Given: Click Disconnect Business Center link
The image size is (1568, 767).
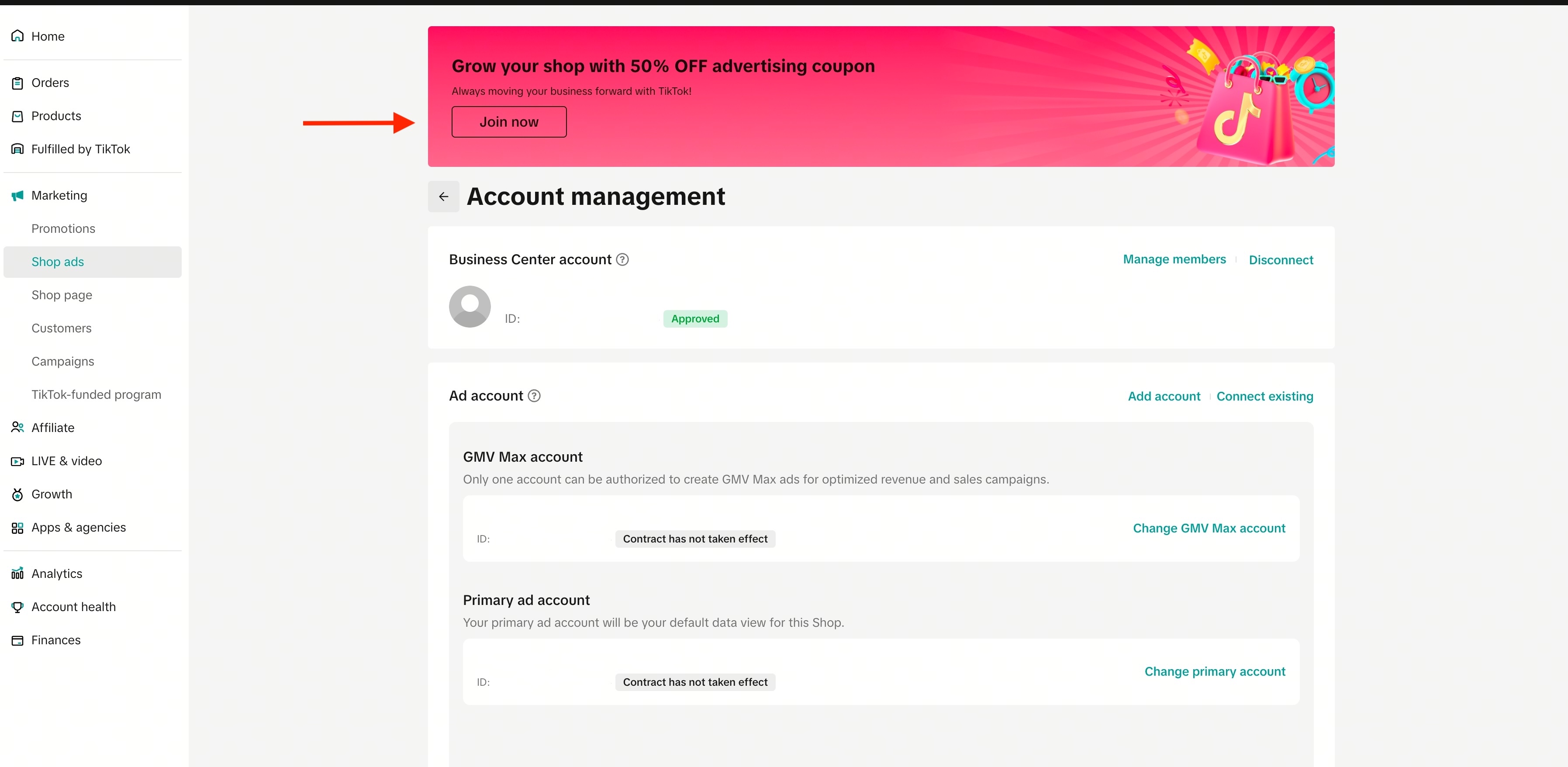Looking at the screenshot, I should tap(1281, 260).
